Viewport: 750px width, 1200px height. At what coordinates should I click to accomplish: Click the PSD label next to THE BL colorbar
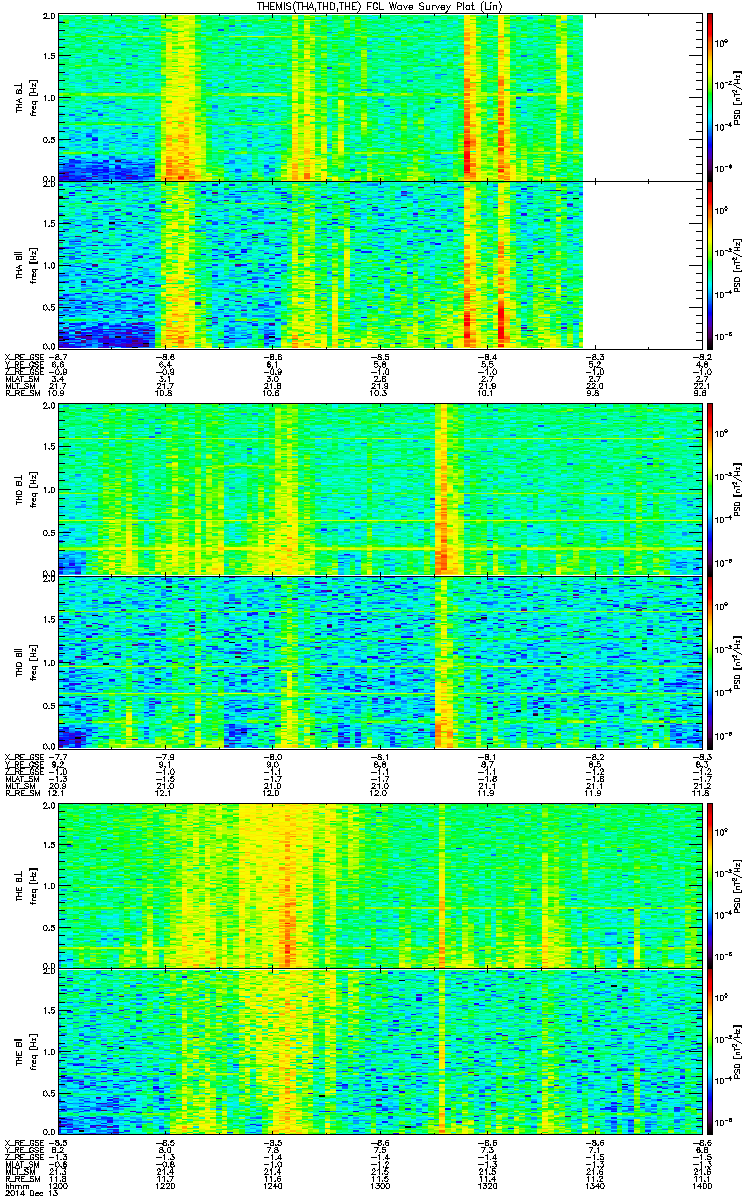(x=735, y=886)
